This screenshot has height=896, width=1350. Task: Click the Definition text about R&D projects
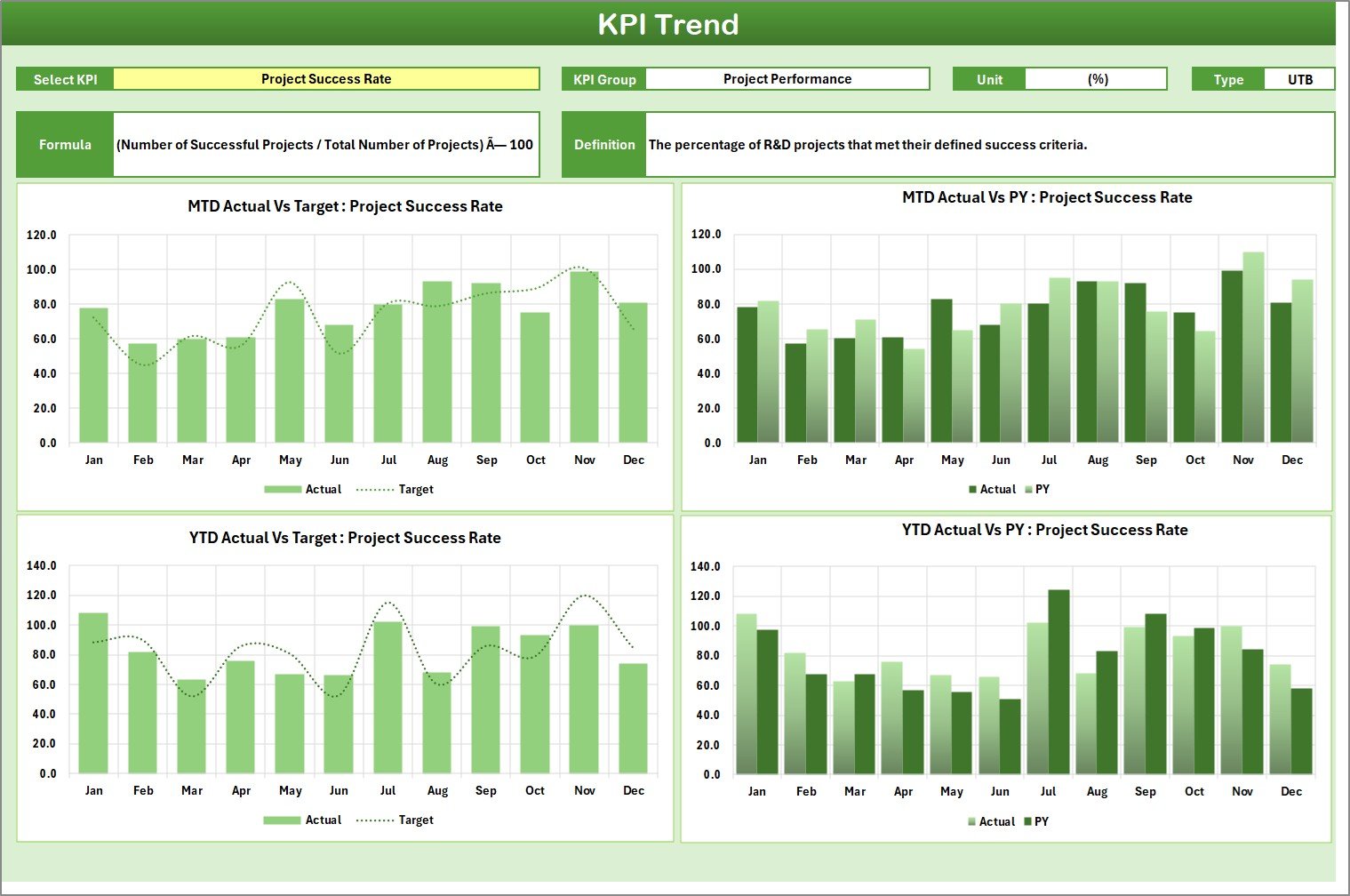click(867, 145)
